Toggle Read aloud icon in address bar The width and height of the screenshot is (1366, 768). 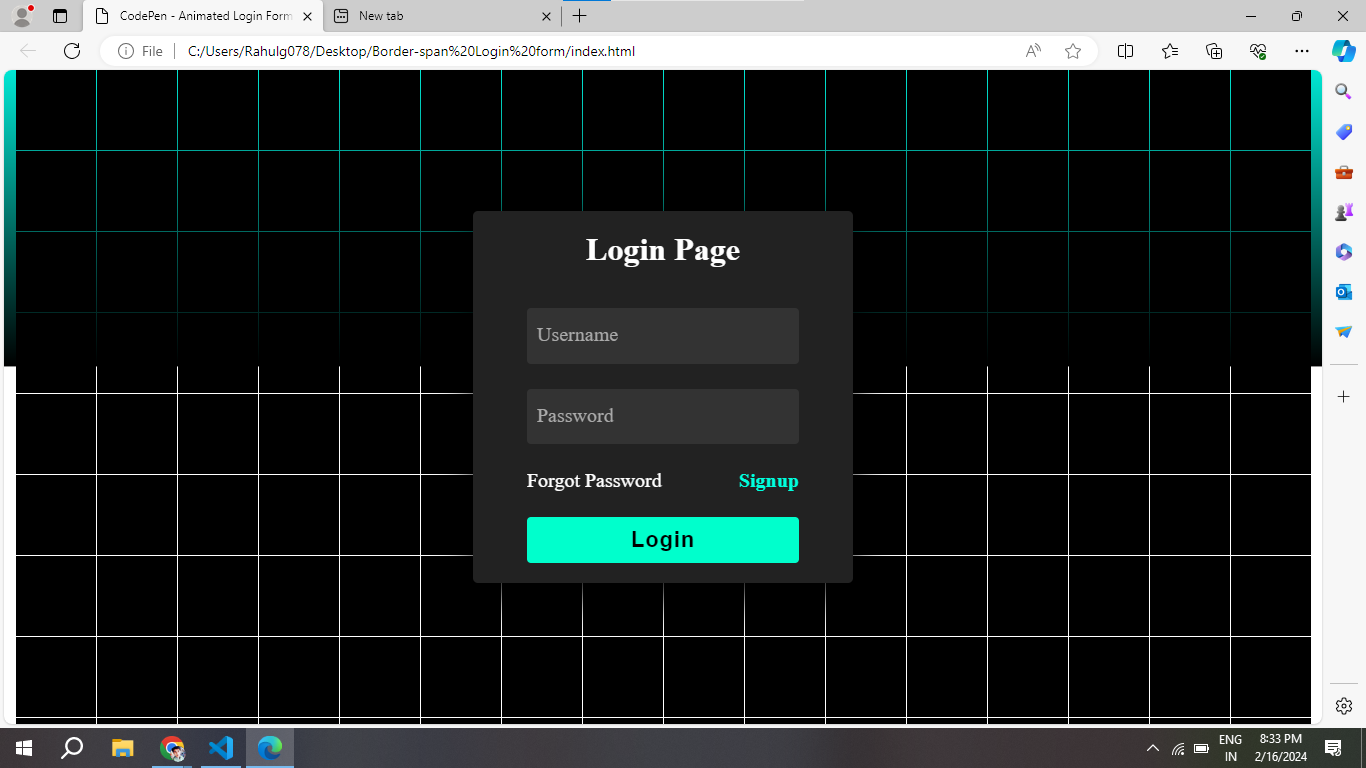[x=1033, y=51]
